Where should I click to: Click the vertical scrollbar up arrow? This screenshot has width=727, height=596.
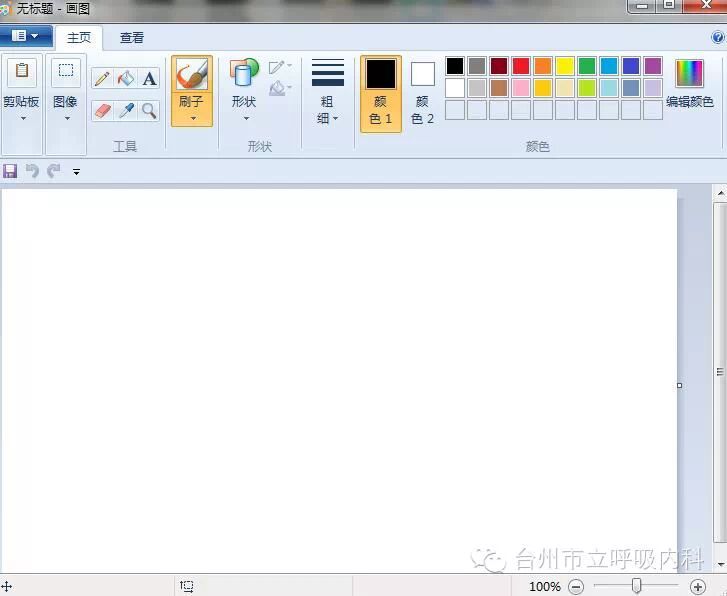point(721,192)
